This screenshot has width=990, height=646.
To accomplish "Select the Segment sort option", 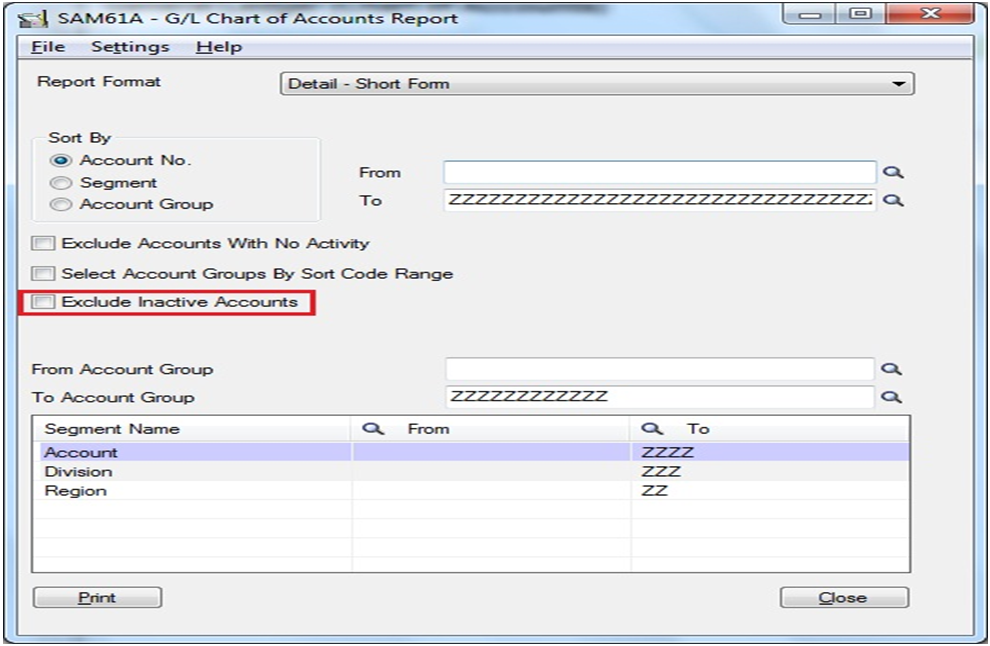I will tap(61, 182).
